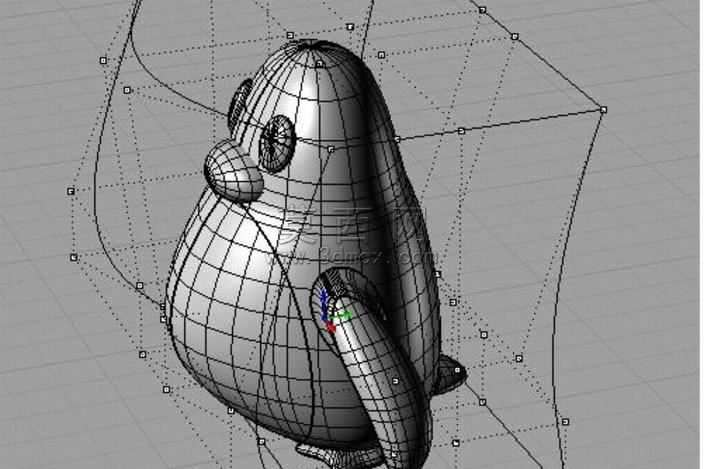Select the far-right corner cage control point
Image resolution: width=704 pixels, height=469 pixels.
(603, 109)
